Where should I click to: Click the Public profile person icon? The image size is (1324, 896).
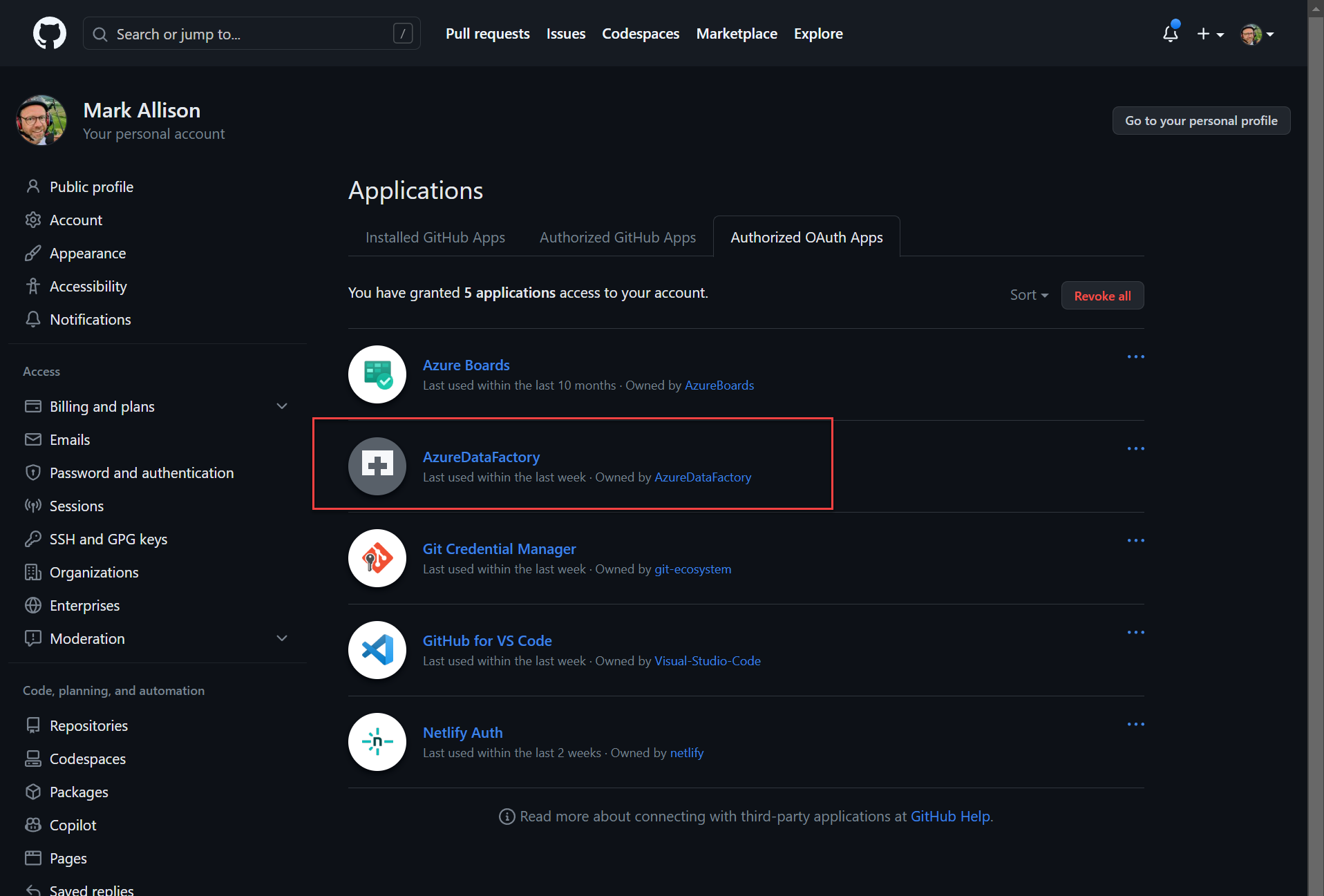32,187
